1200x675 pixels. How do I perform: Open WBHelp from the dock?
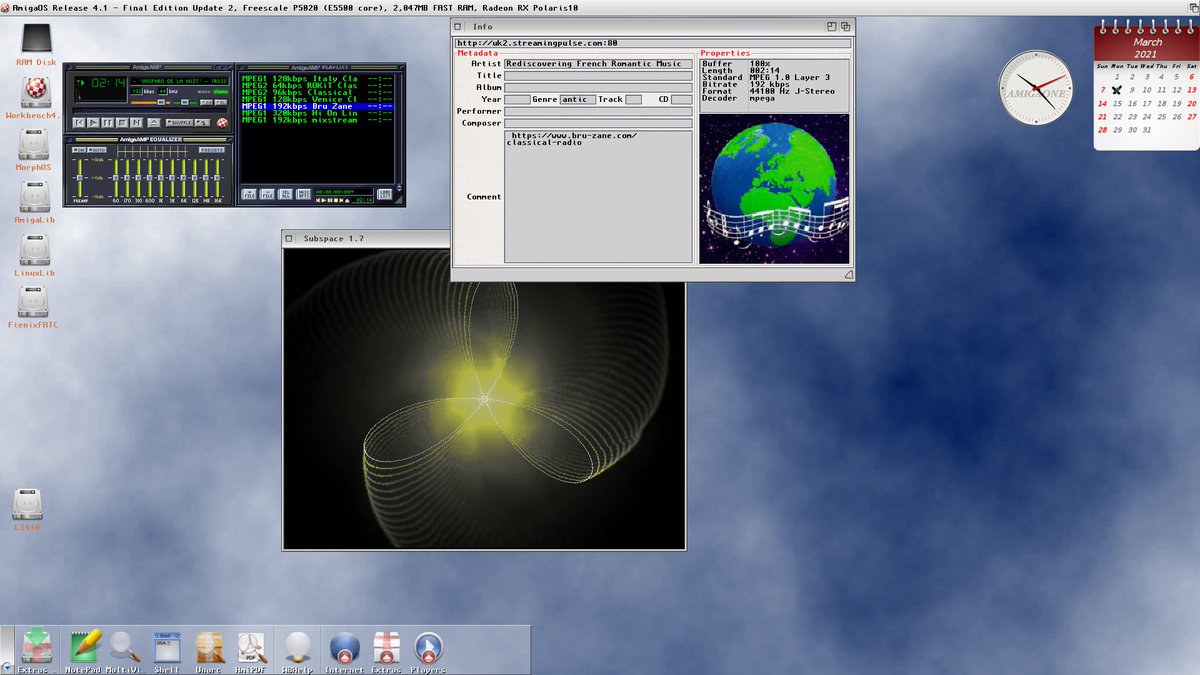[296, 650]
